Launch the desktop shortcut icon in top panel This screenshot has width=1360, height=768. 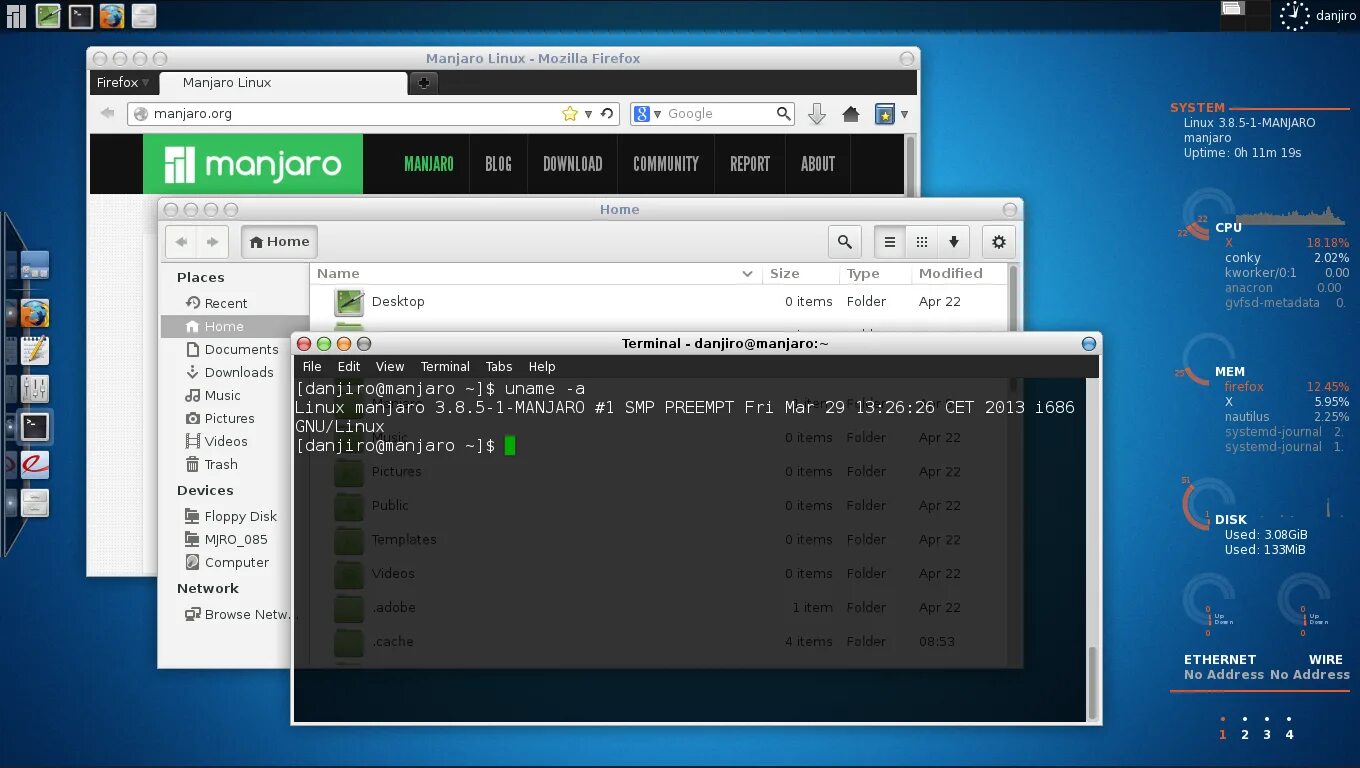(48, 15)
